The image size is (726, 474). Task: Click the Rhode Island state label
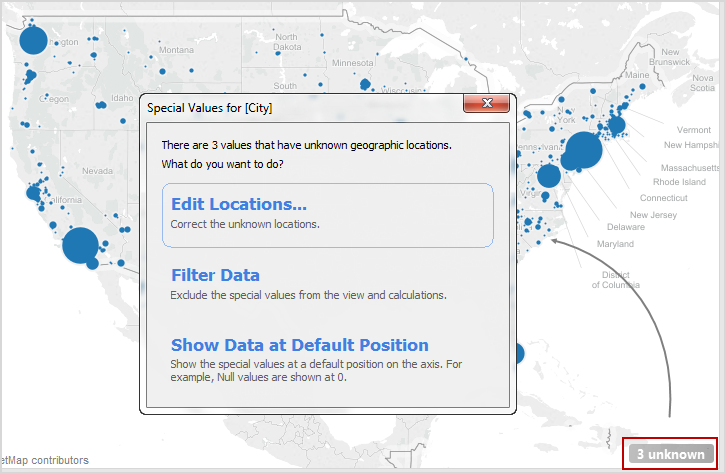pos(679,182)
